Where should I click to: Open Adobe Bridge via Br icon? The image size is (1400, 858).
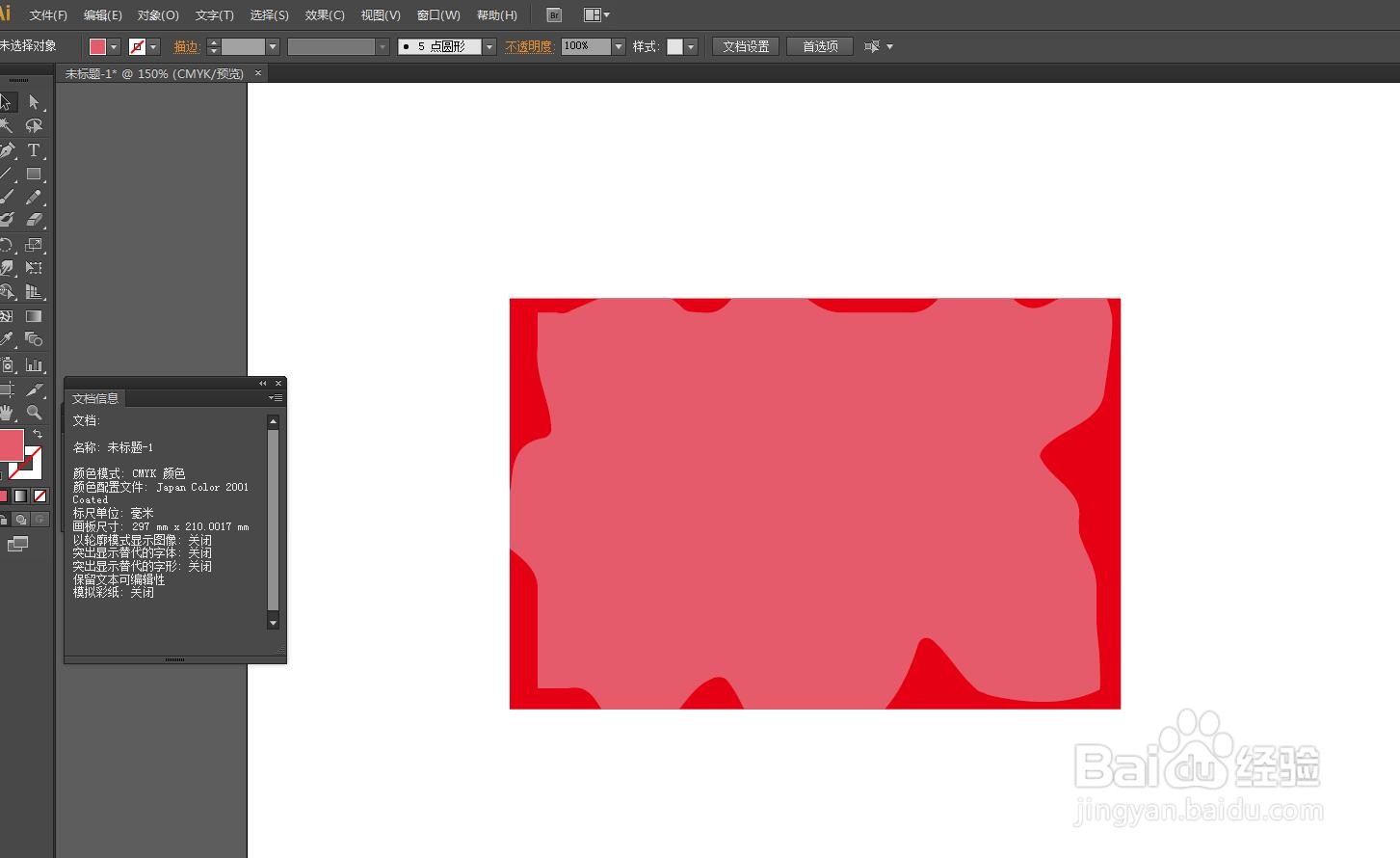(554, 15)
